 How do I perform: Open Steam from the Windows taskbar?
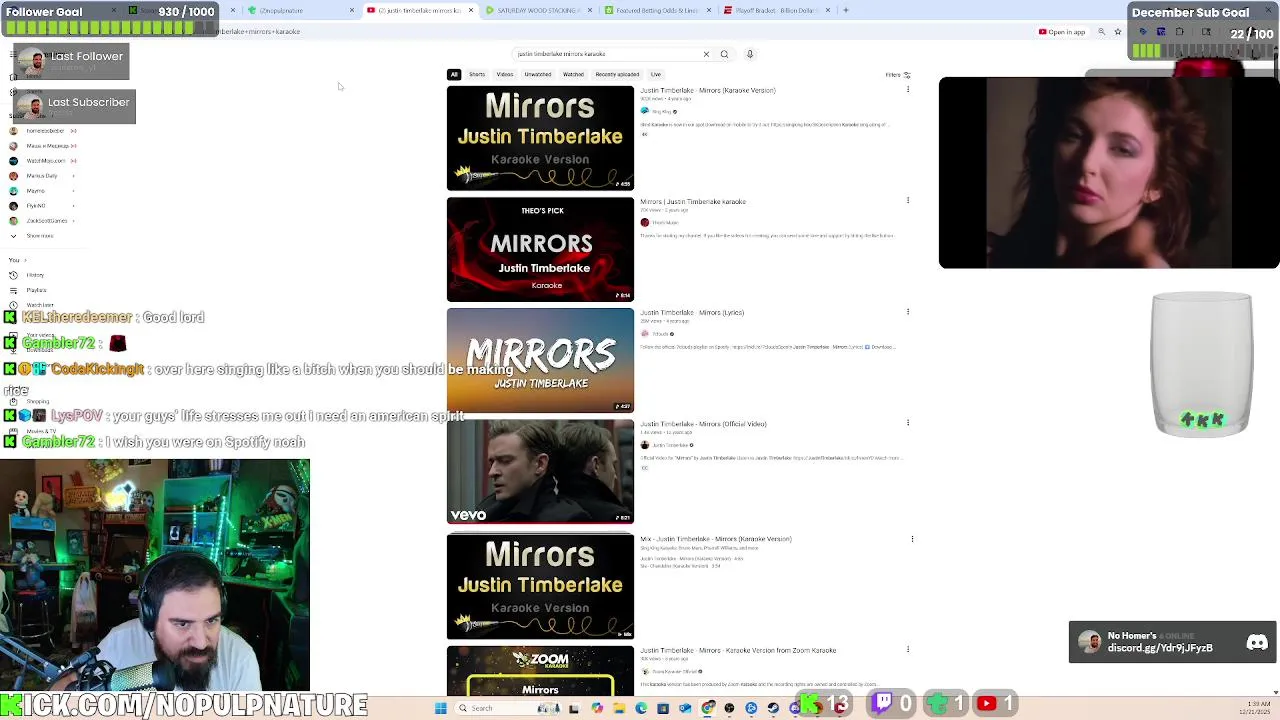pos(773,708)
